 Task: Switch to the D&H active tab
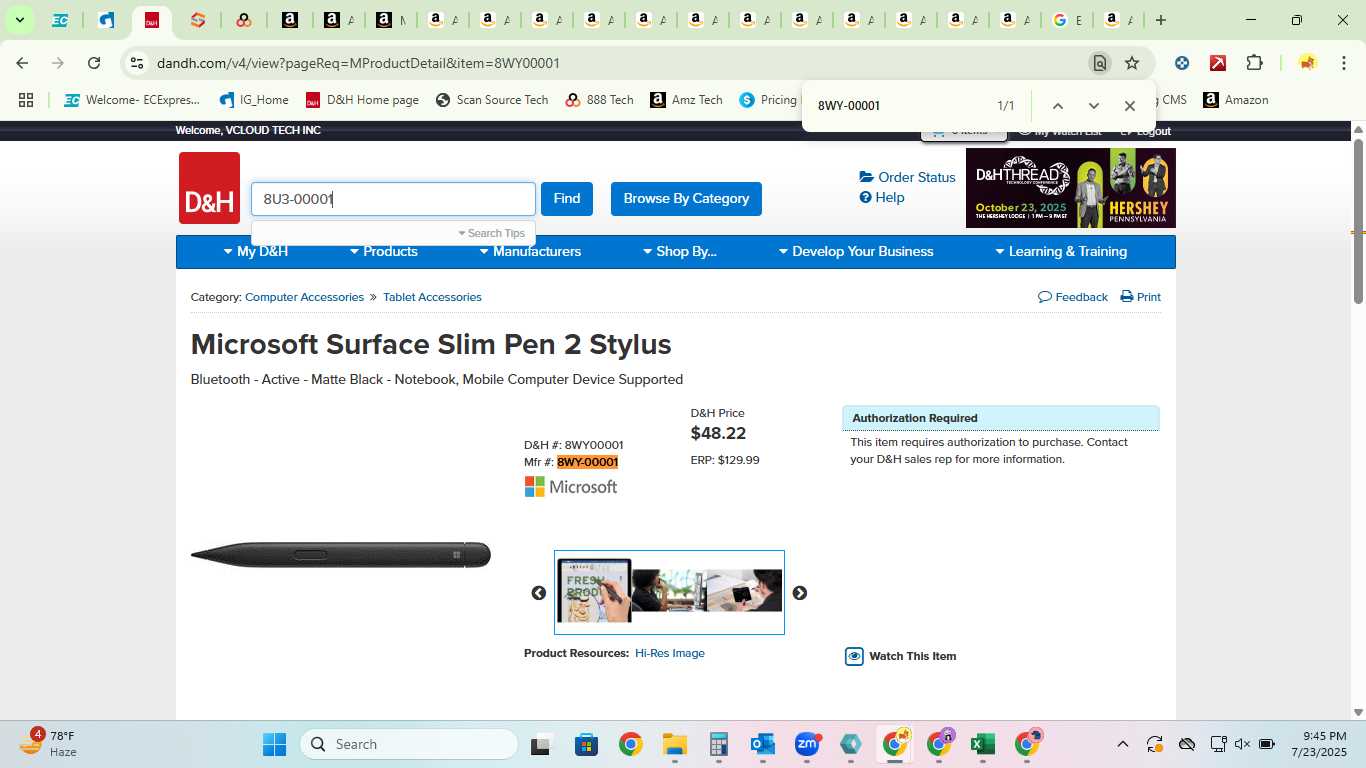tap(152, 20)
